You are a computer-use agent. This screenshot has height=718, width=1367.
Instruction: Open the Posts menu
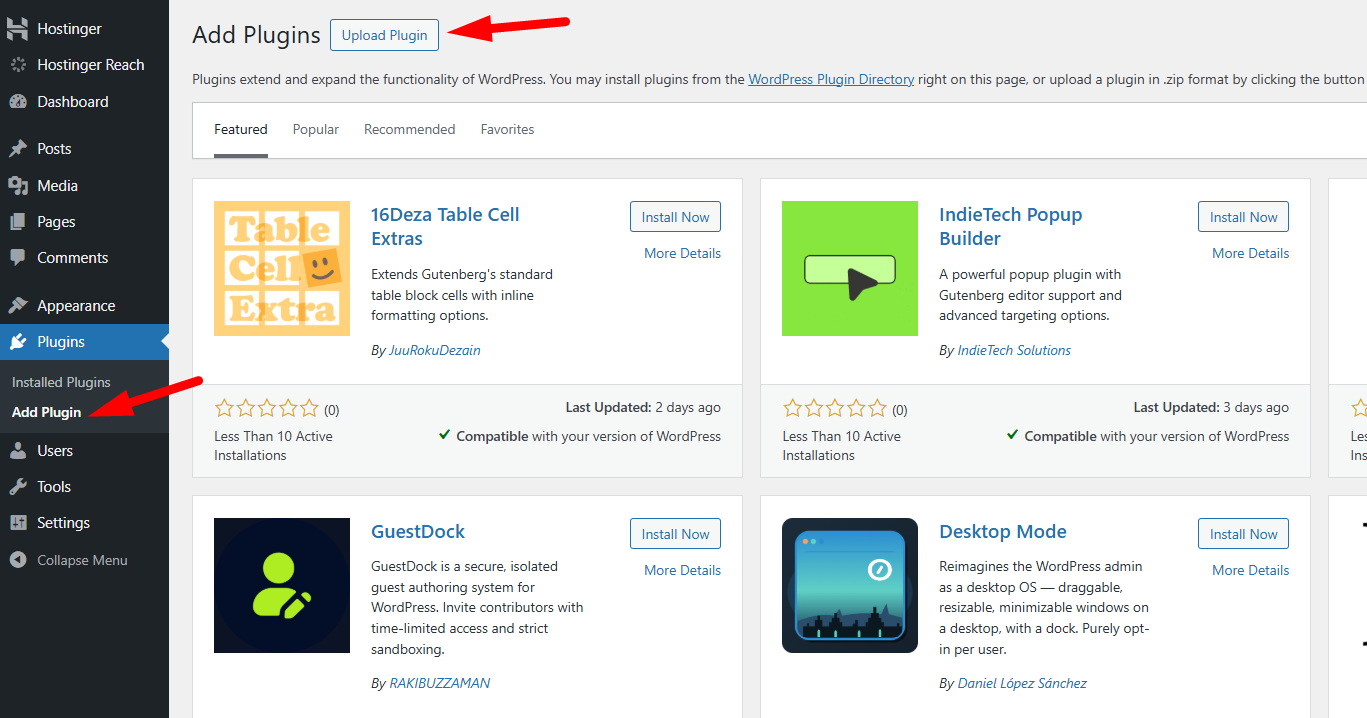click(84, 149)
